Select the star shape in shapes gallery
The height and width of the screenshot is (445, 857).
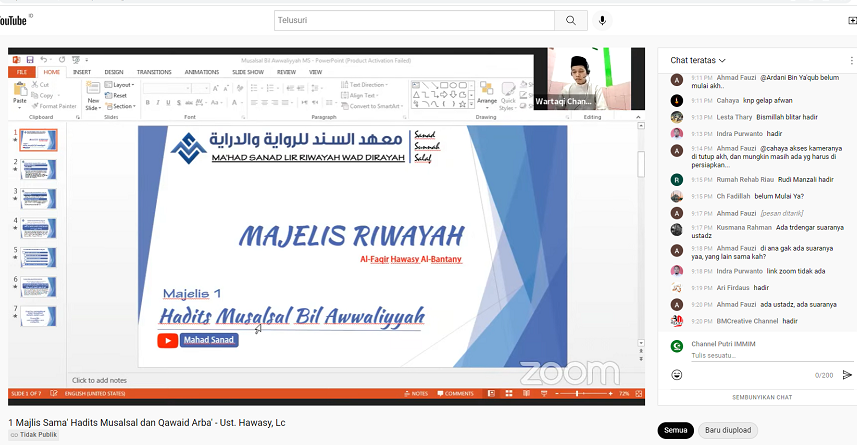tap(462, 103)
